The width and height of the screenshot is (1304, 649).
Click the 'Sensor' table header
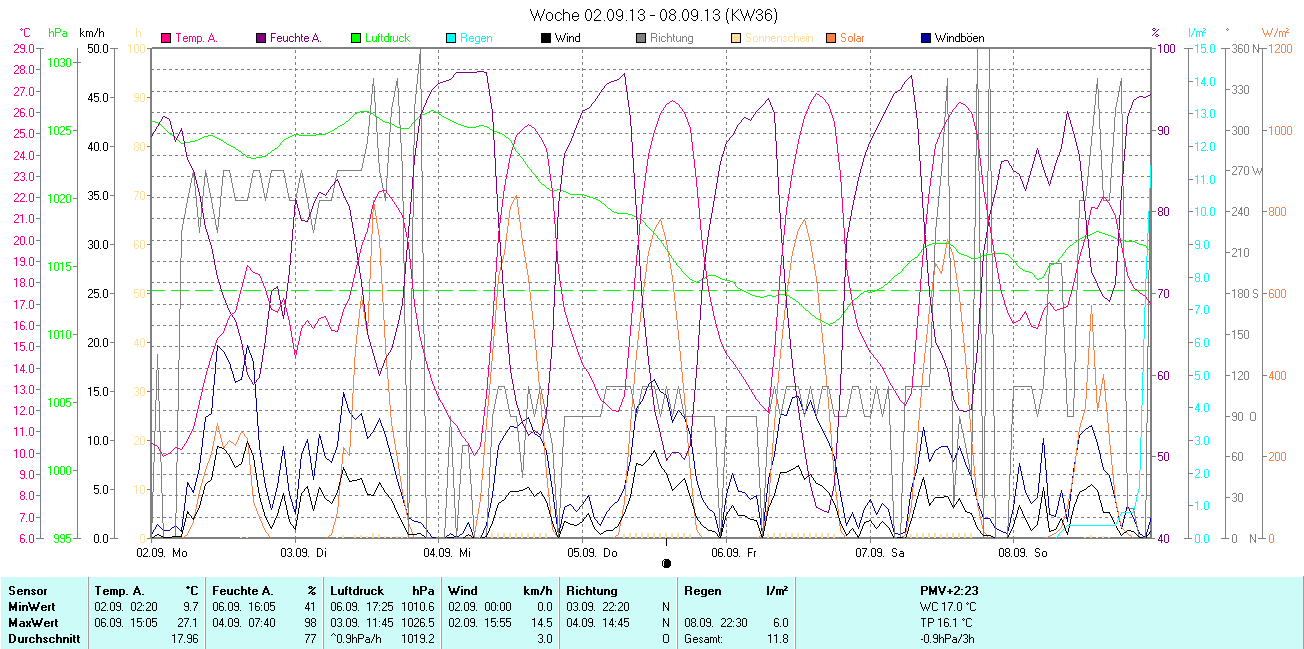[28, 591]
